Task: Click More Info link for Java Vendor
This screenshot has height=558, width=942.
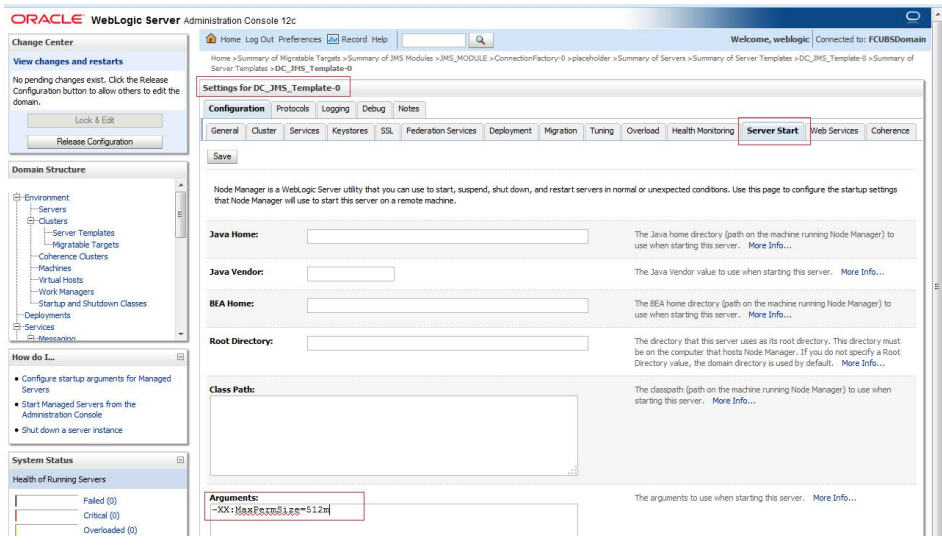Action: click(x=862, y=272)
